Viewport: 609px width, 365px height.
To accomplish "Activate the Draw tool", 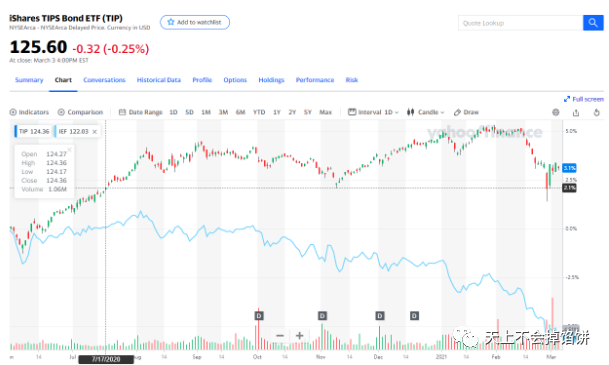I will 466,112.
